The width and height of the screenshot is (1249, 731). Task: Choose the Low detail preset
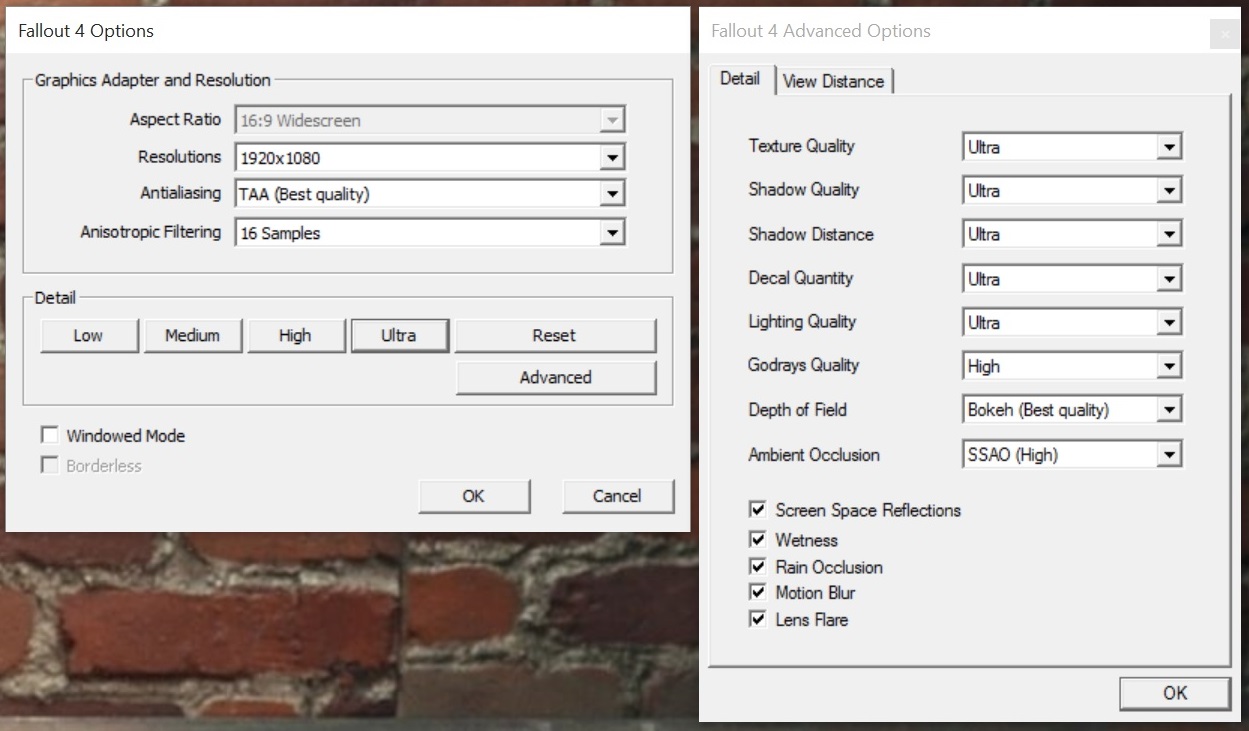(x=88, y=336)
